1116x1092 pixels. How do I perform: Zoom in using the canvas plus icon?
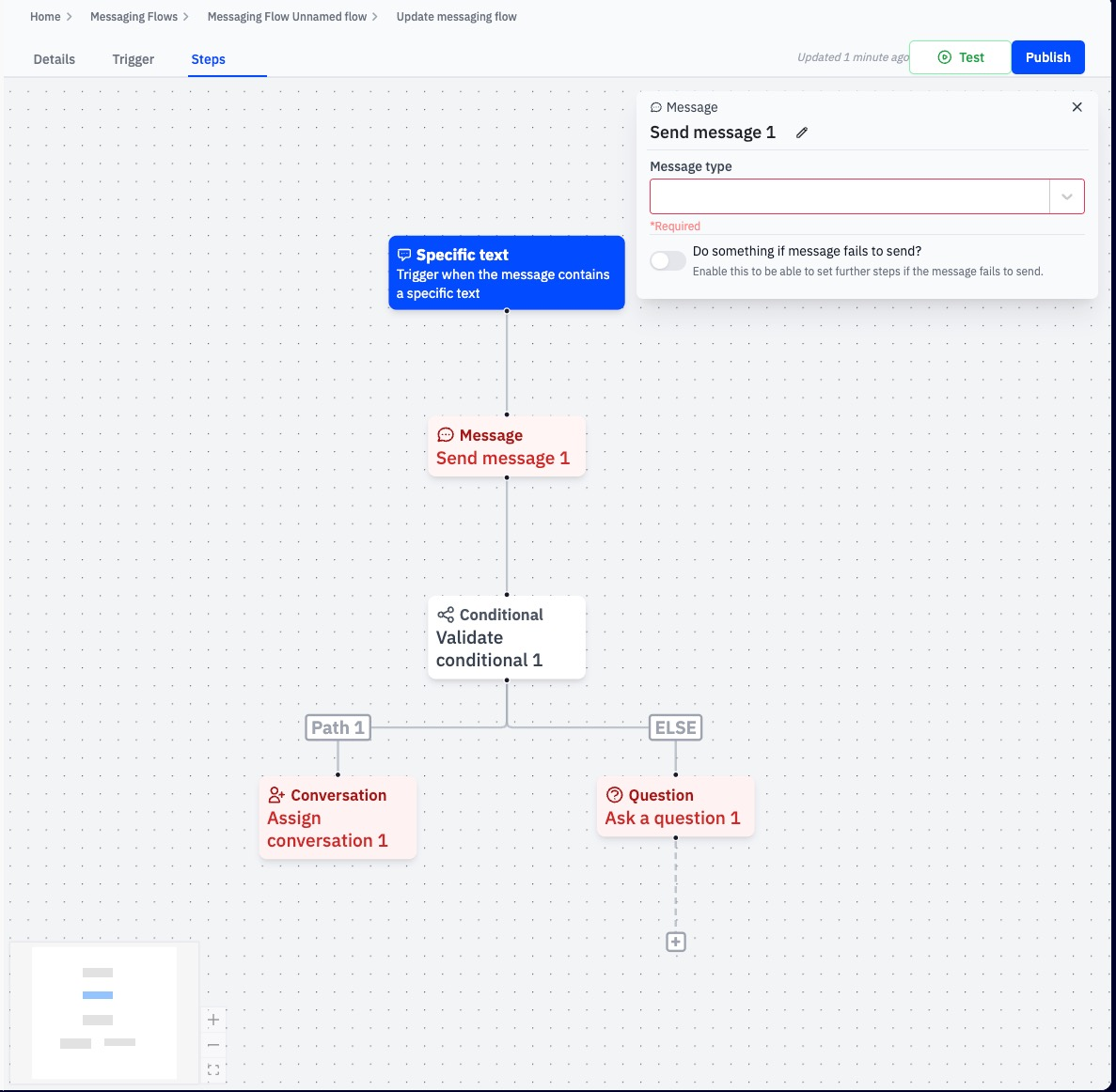click(x=213, y=1019)
